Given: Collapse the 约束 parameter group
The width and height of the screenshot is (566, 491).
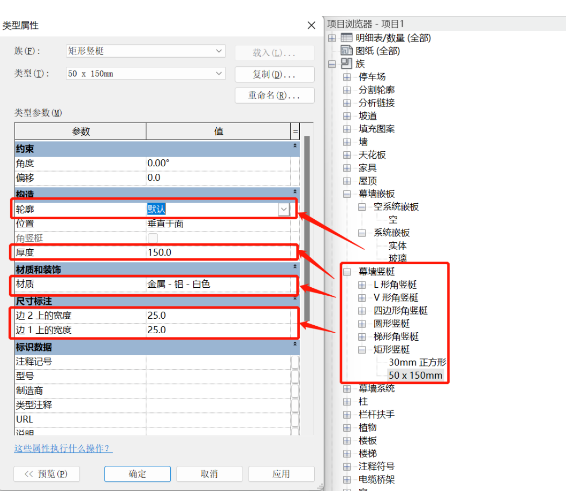Looking at the screenshot, I should pyautogui.click(x=295, y=145).
